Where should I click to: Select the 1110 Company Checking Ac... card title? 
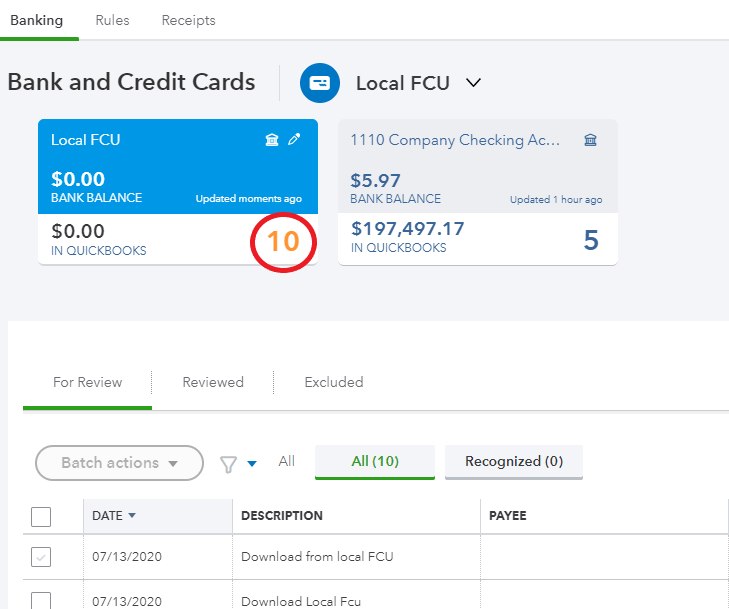click(x=455, y=139)
